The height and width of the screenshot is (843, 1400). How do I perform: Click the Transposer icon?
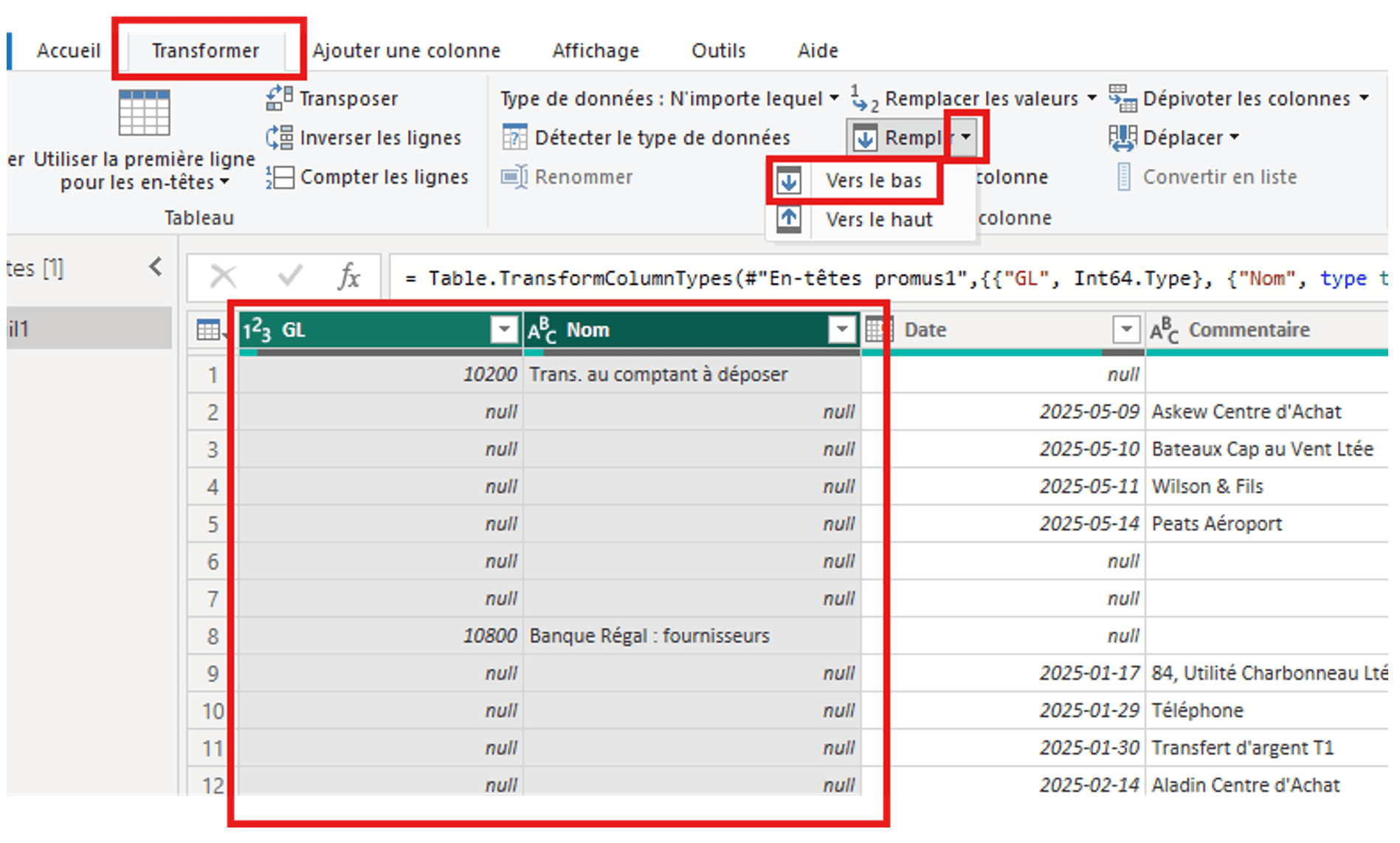point(279,98)
